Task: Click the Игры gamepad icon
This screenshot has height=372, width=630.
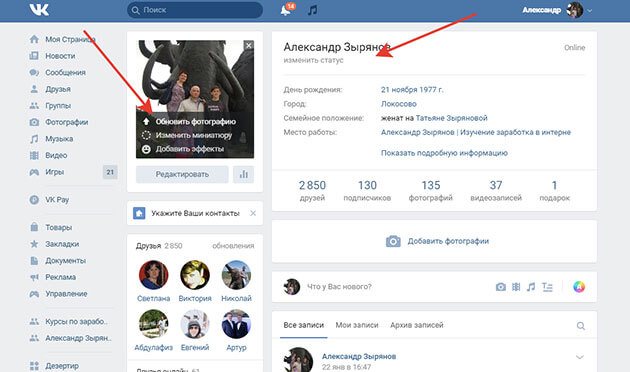Action: tap(34, 172)
